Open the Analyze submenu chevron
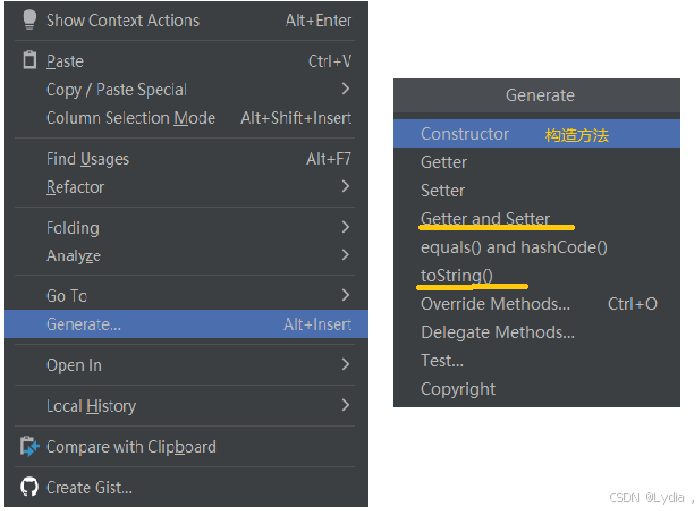 pos(345,255)
